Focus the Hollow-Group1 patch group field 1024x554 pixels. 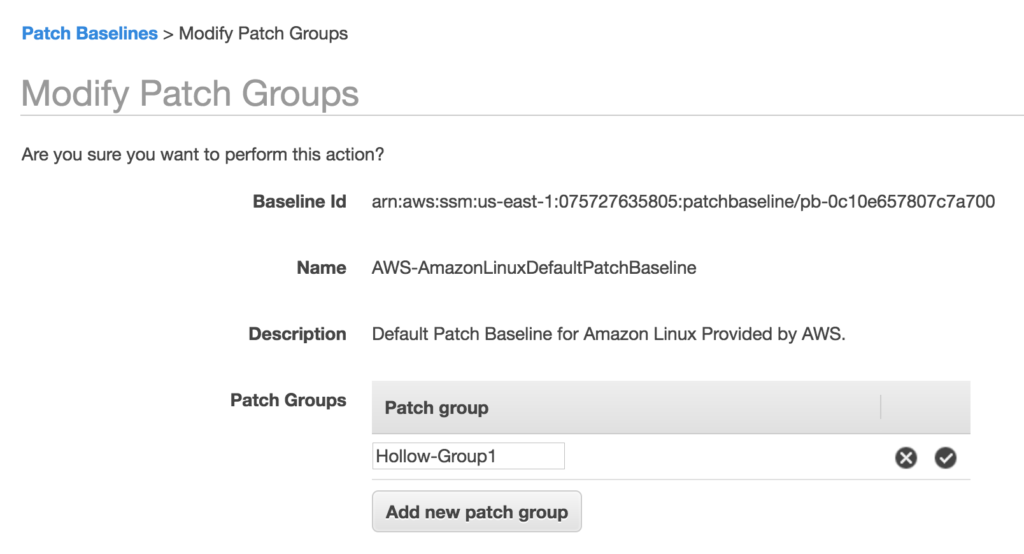click(x=468, y=457)
